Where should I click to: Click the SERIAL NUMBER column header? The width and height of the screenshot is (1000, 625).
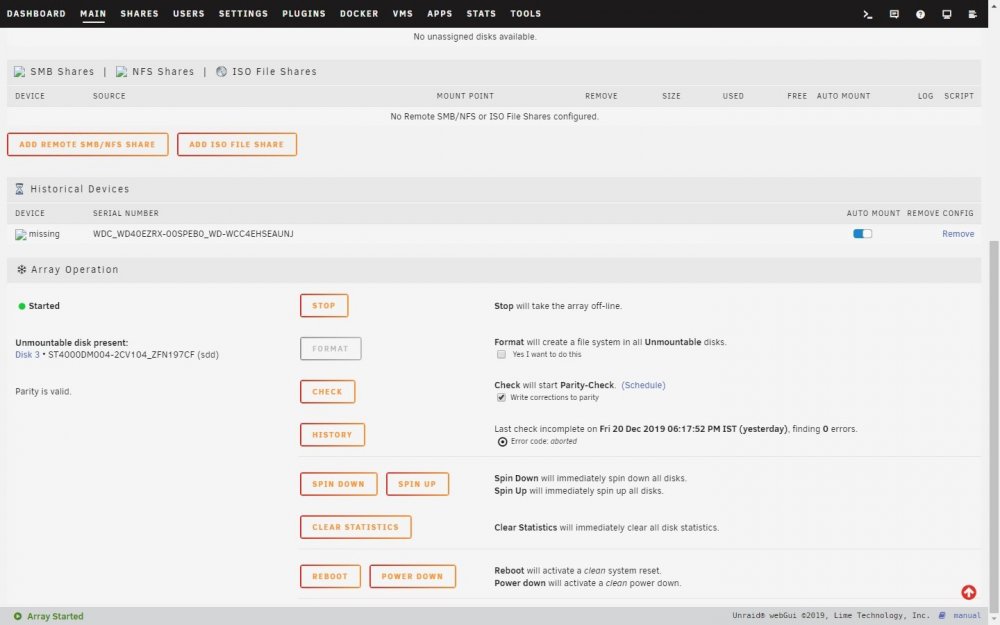click(126, 214)
